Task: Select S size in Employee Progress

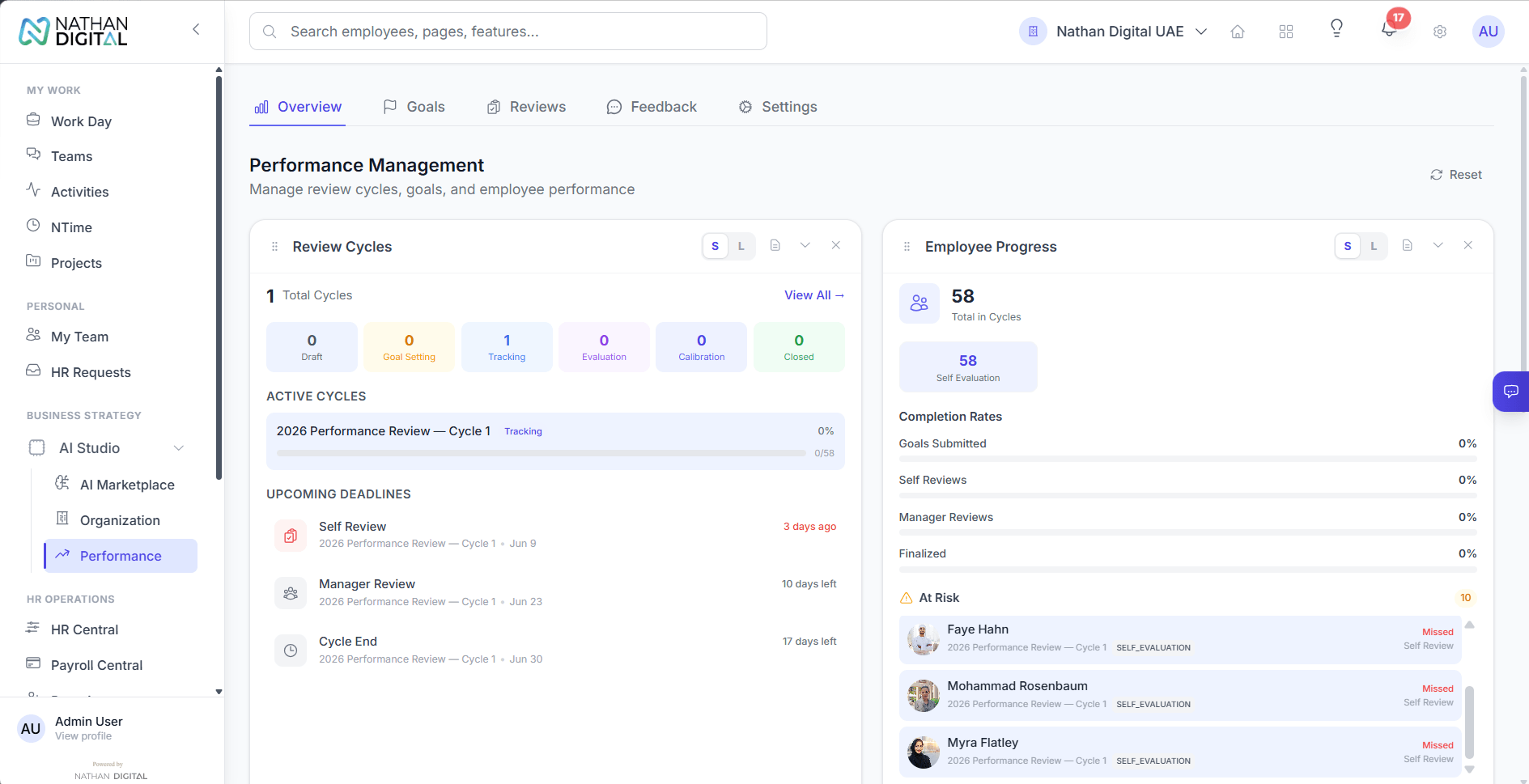Action: 1348,246
